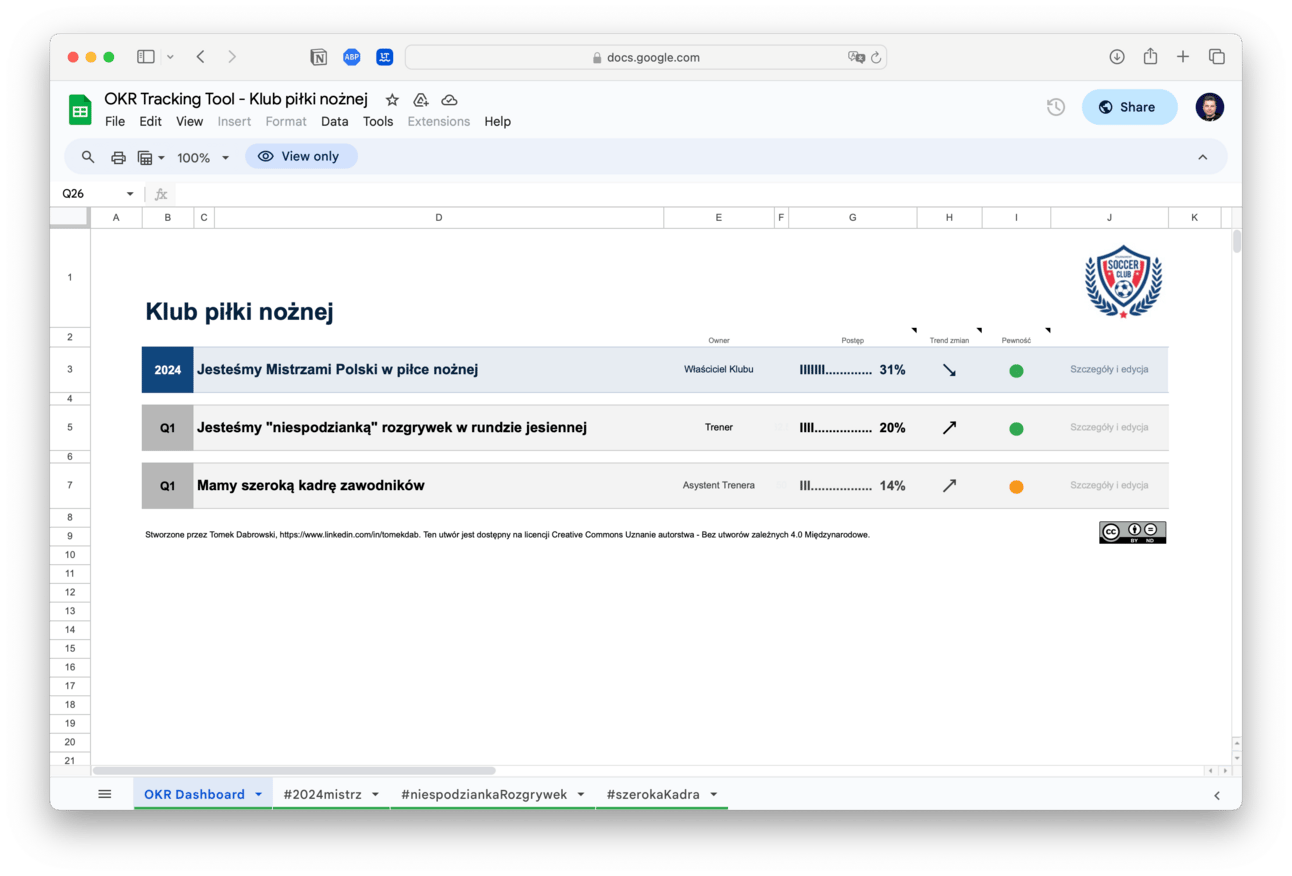Open Szczegóły i edycja for szeroką kadrę row

[x=1109, y=485]
